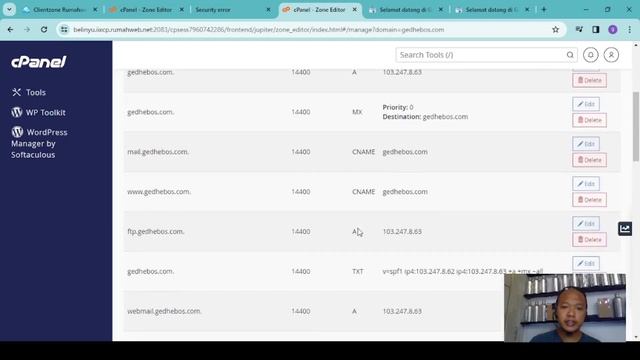
Task: Open the media control icon in toolbar
Action: coord(579,29)
